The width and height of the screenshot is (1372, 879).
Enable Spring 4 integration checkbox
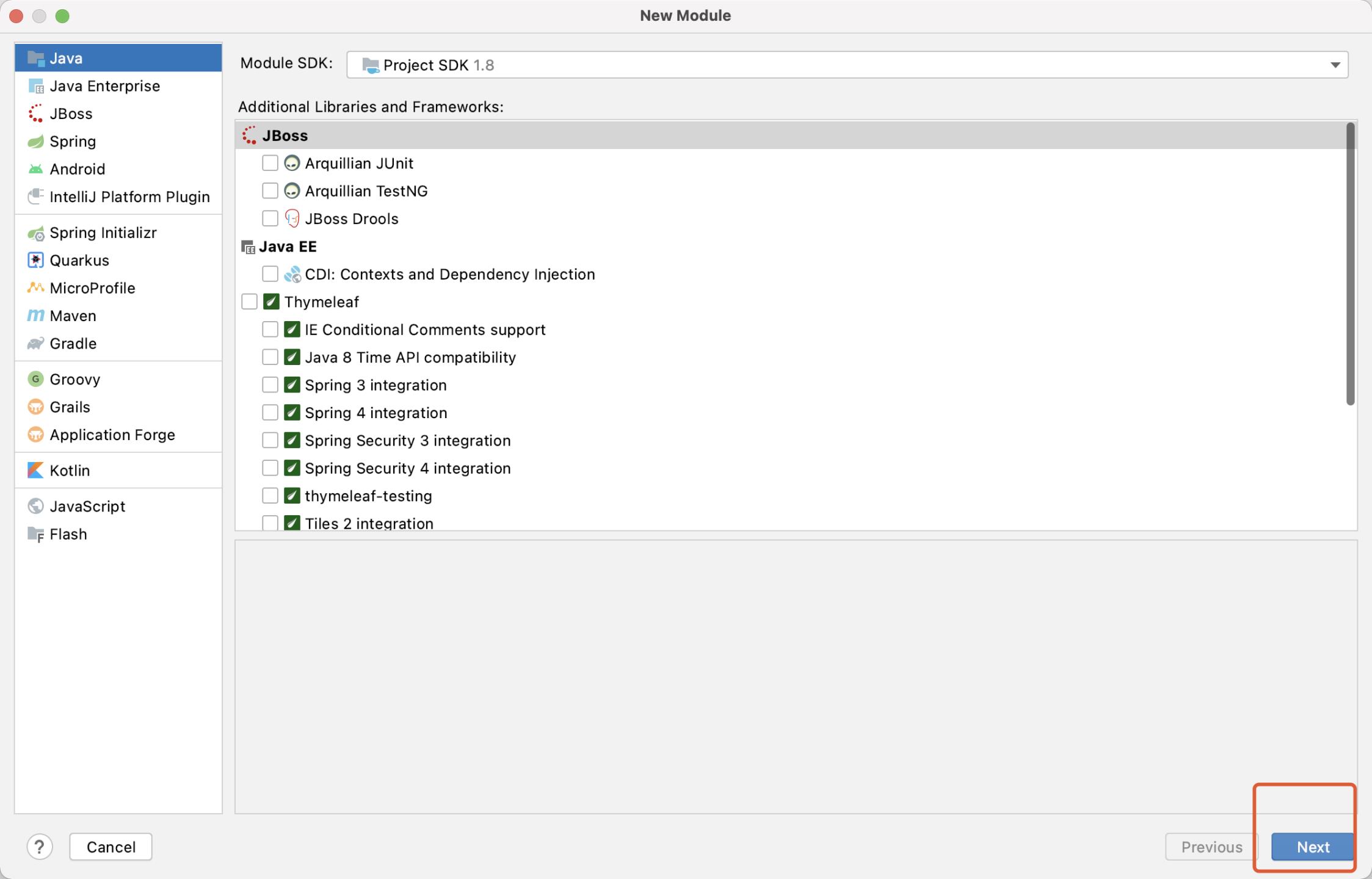click(x=270, y=413)
